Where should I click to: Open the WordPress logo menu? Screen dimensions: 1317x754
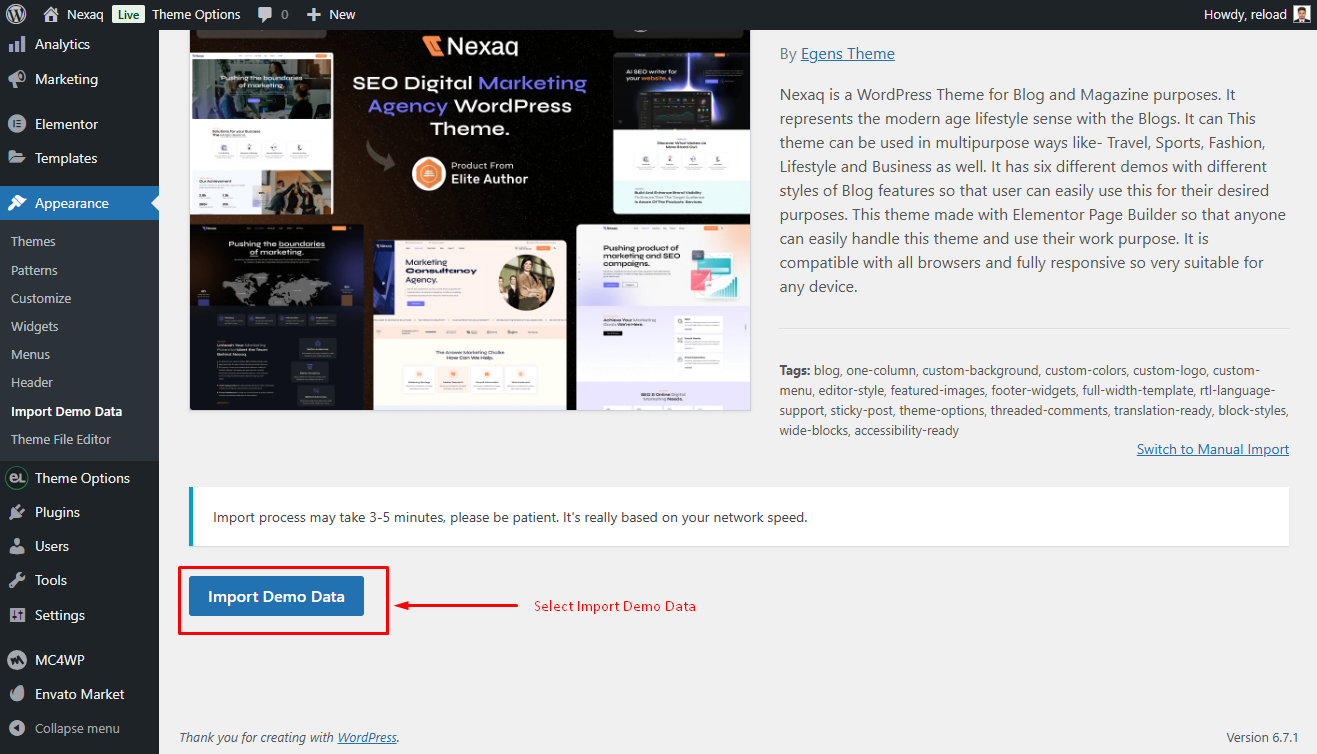click(x=15, y=14)
